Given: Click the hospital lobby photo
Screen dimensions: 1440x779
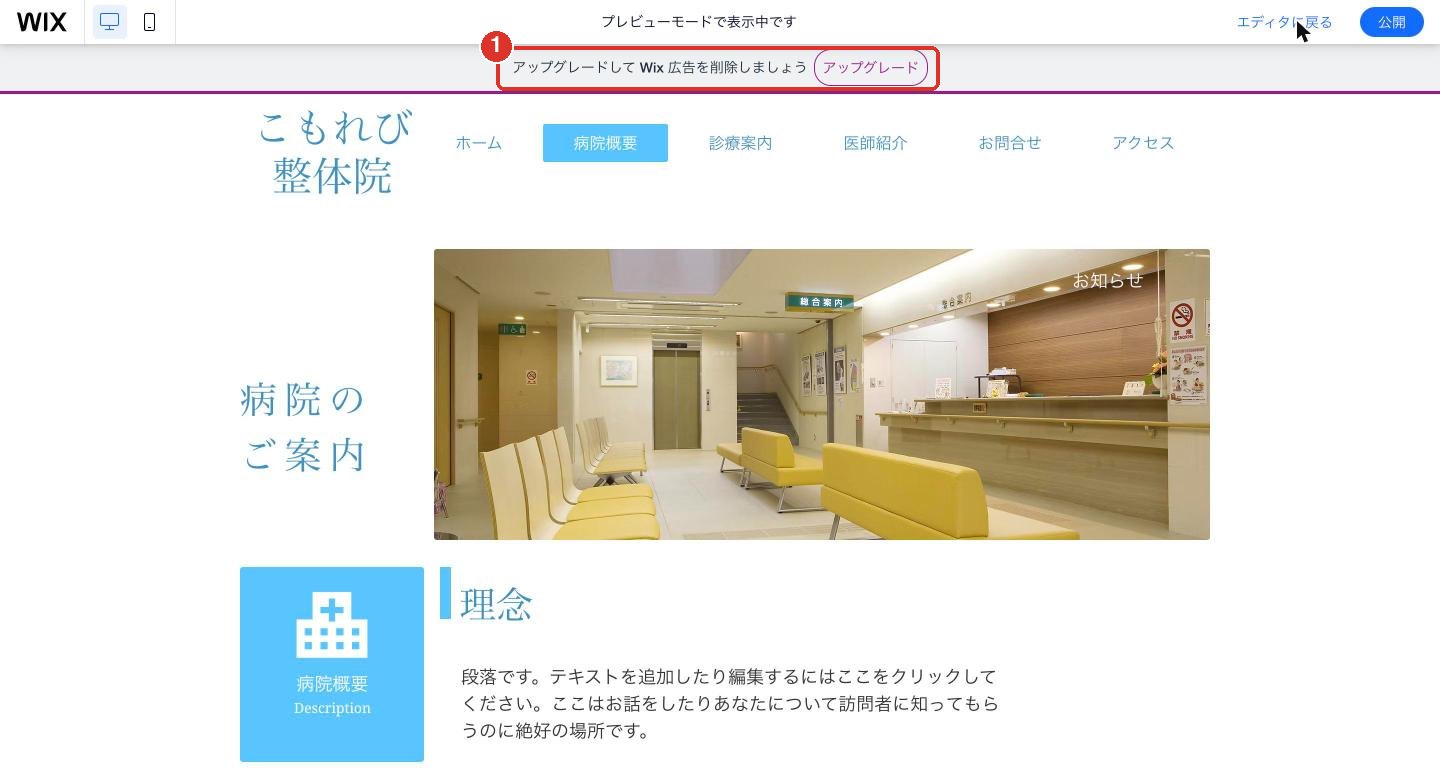Looking at the screenshot, I should [x=822, y=394].
